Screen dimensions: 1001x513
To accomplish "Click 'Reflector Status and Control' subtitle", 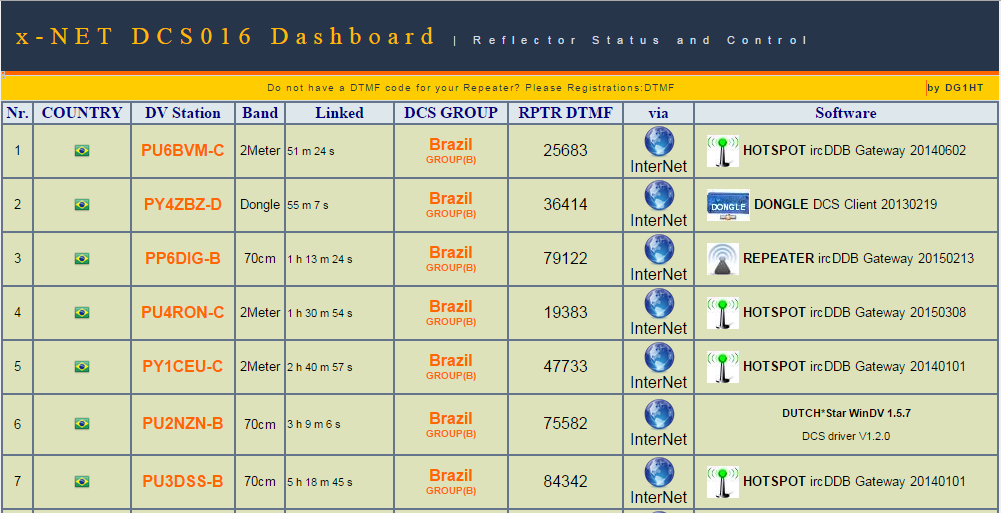I will (x=640, y=40).
